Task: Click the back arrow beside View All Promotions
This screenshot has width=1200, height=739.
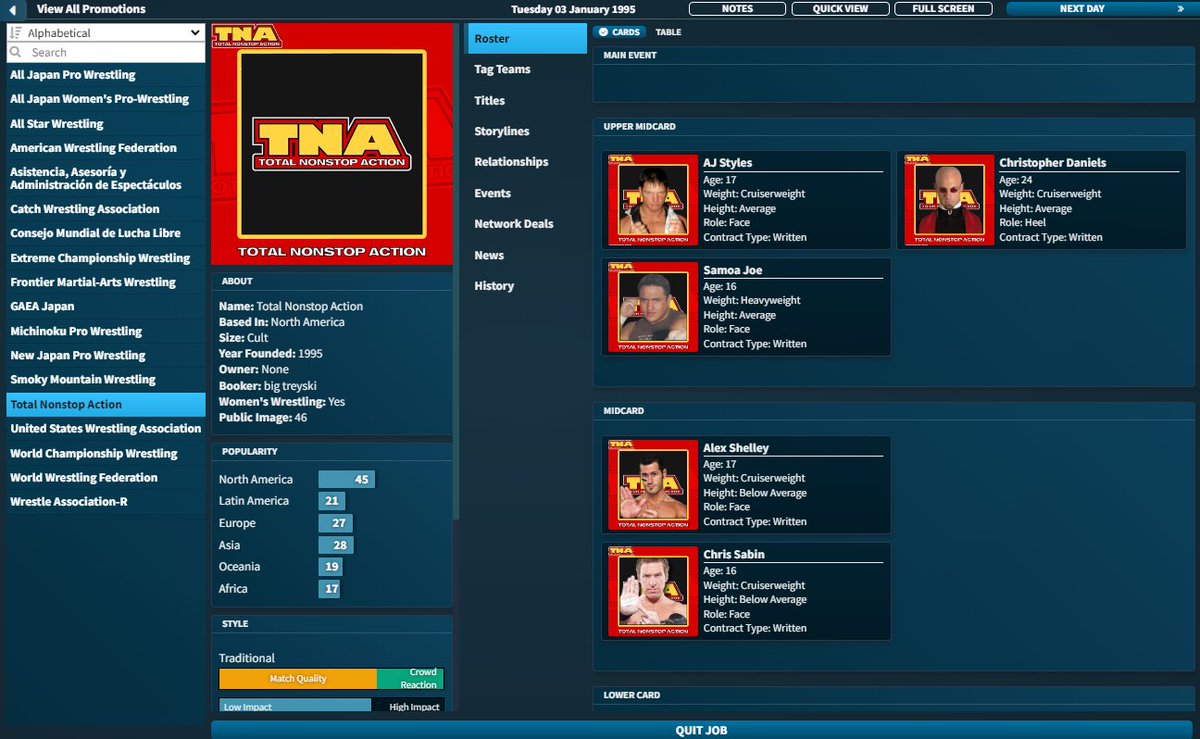Action: [x=14, y=9]
